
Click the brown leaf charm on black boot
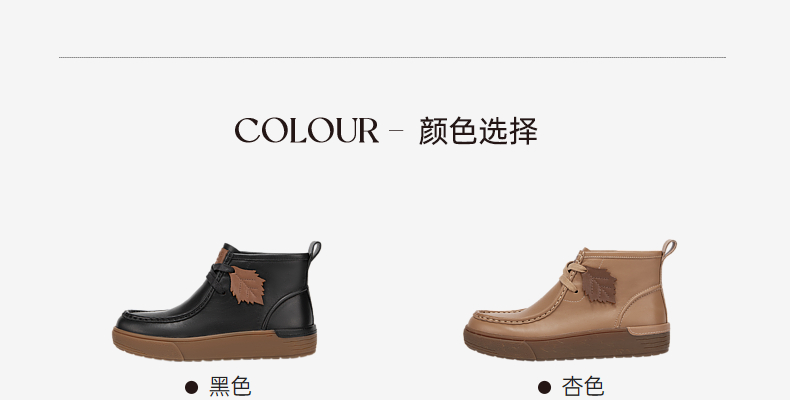pyautogui.click(x=247, y=286)
